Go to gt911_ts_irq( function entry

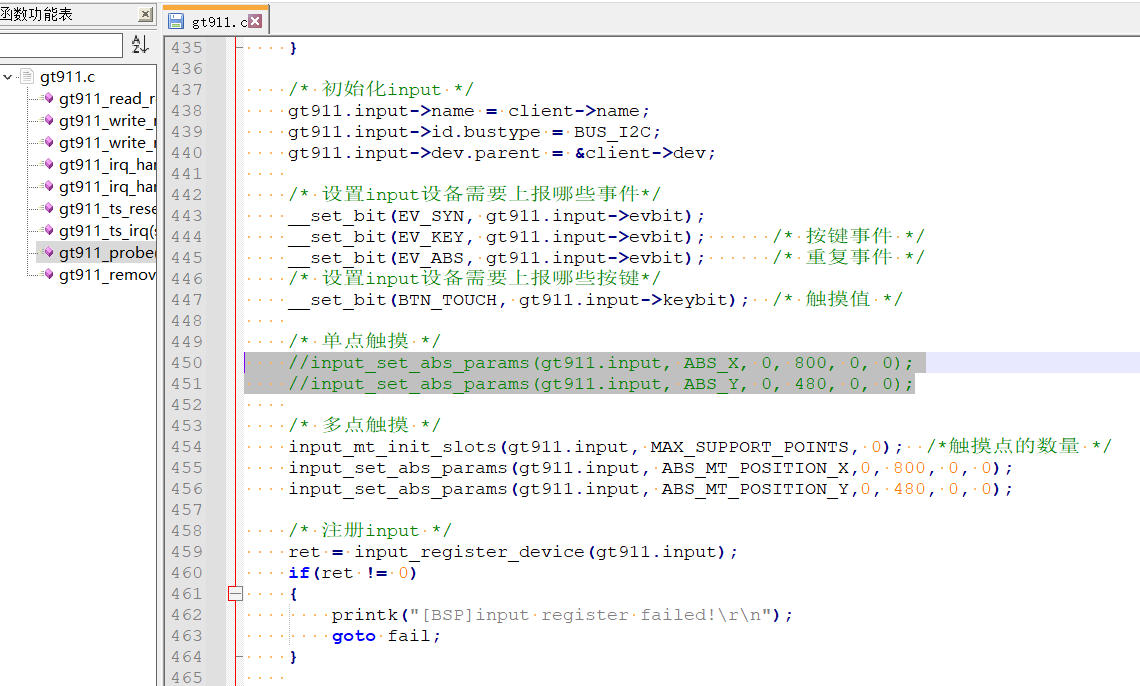coord(106,230)
